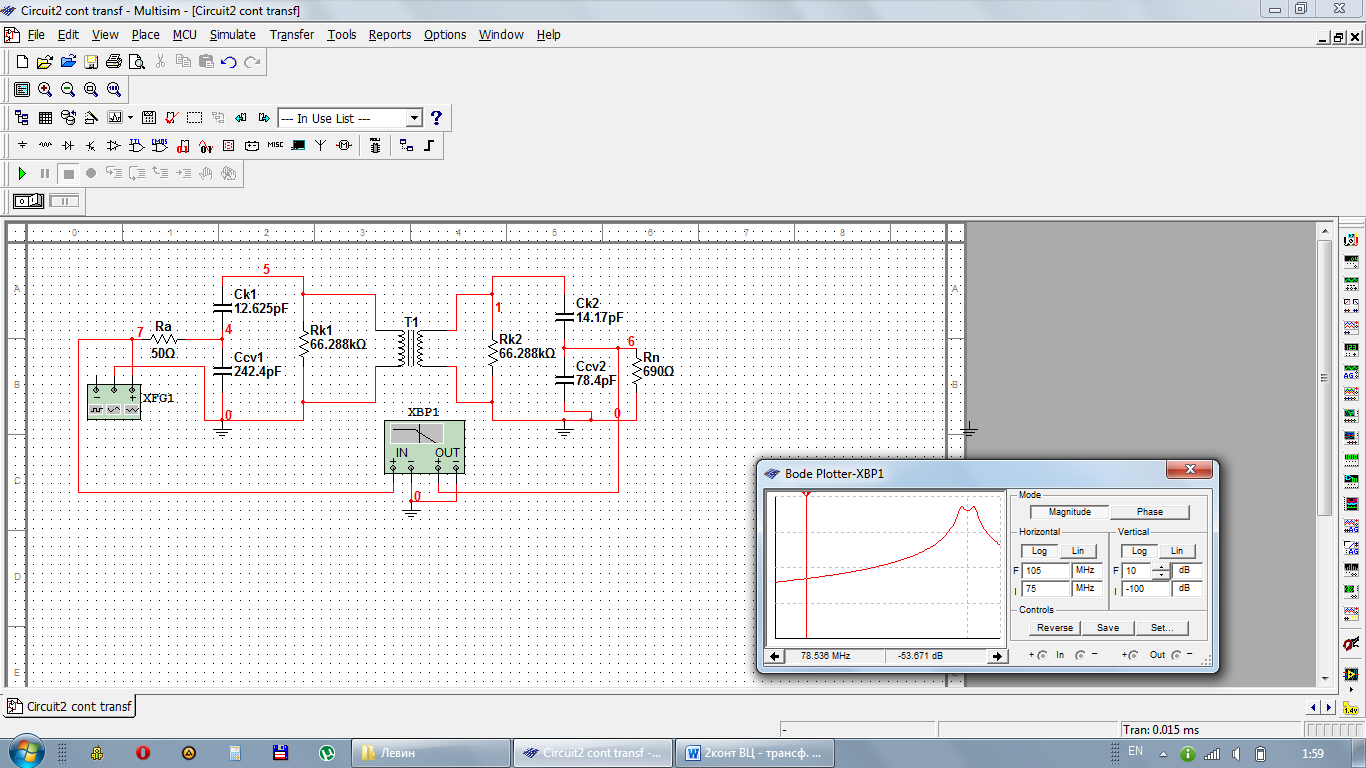Show the Design Toolbox icon
Image resolution: width=1366 pixels, height=768 pixels.
[22, 118]
